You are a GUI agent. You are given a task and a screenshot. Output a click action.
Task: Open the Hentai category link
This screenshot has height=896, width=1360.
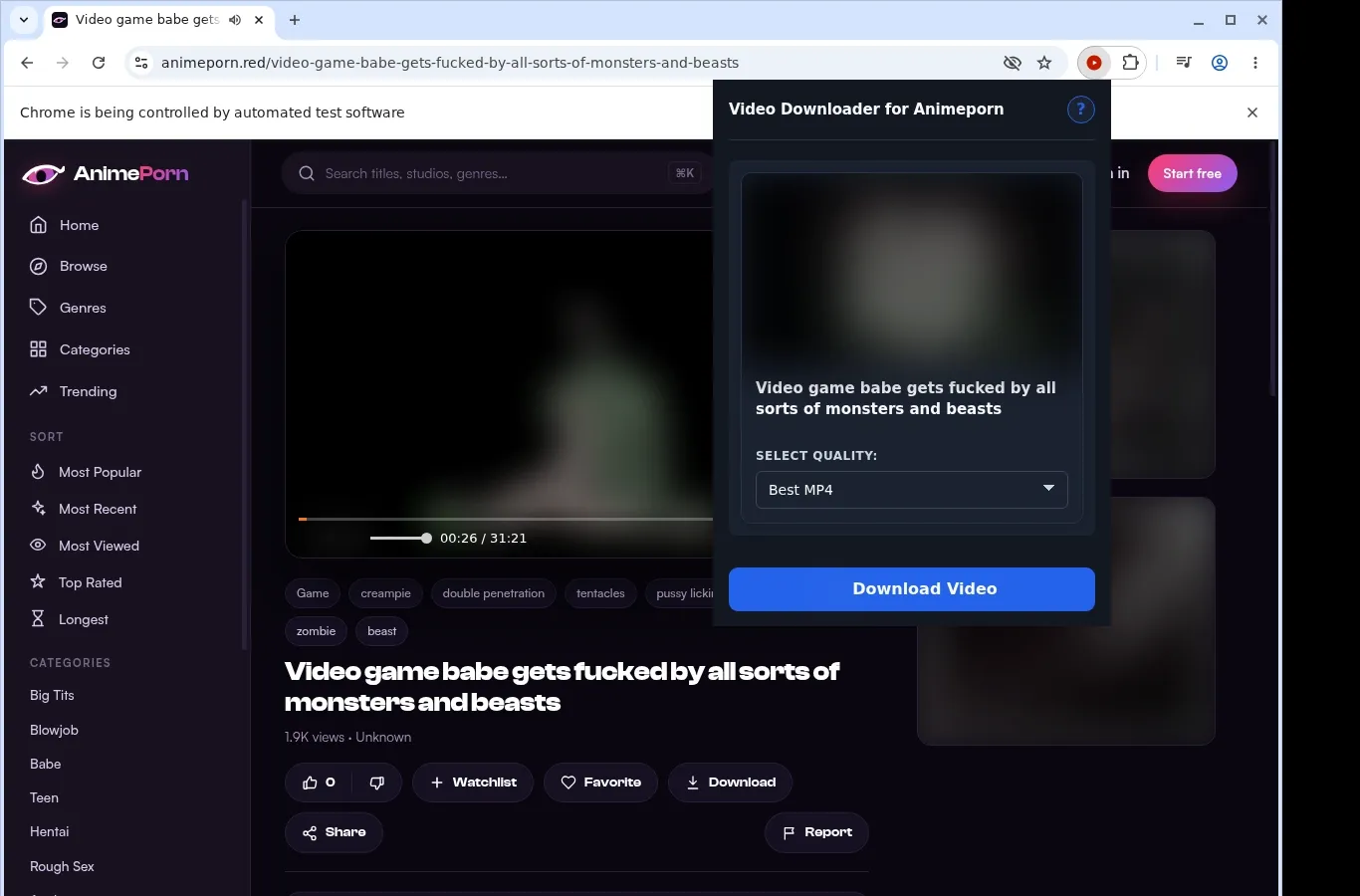point(50,831)
